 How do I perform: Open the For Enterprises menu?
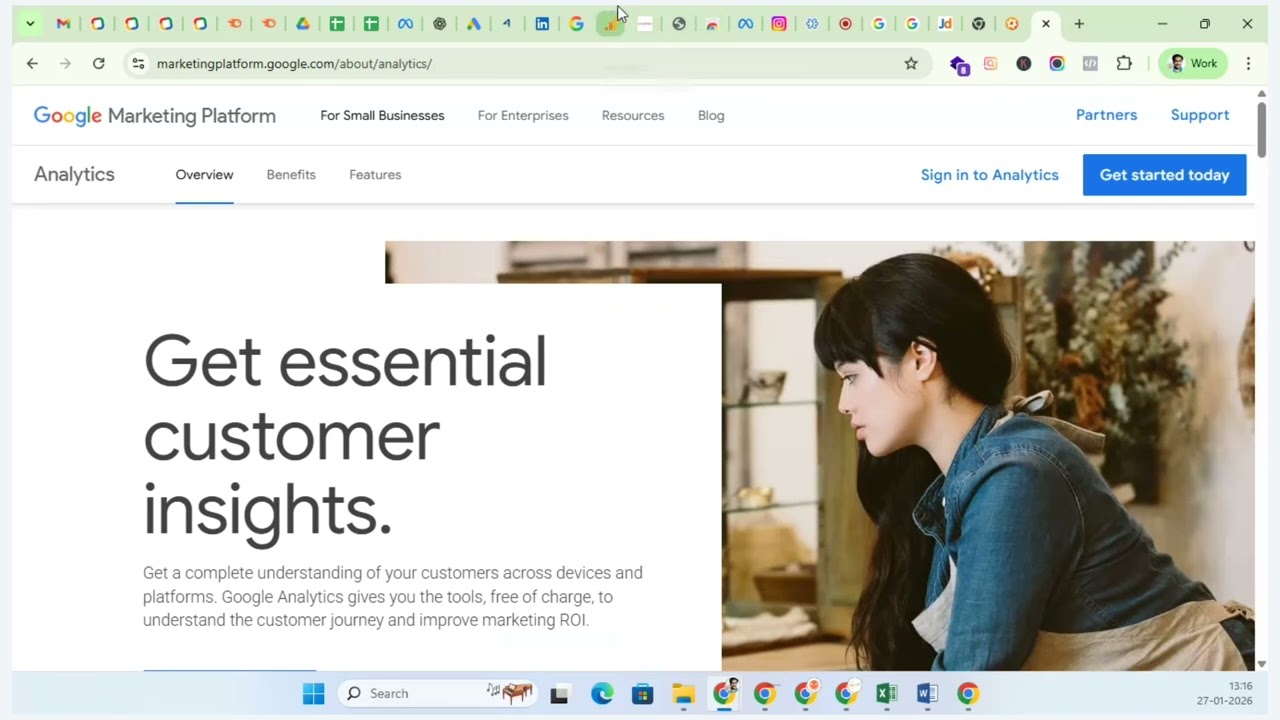(523, 115)
